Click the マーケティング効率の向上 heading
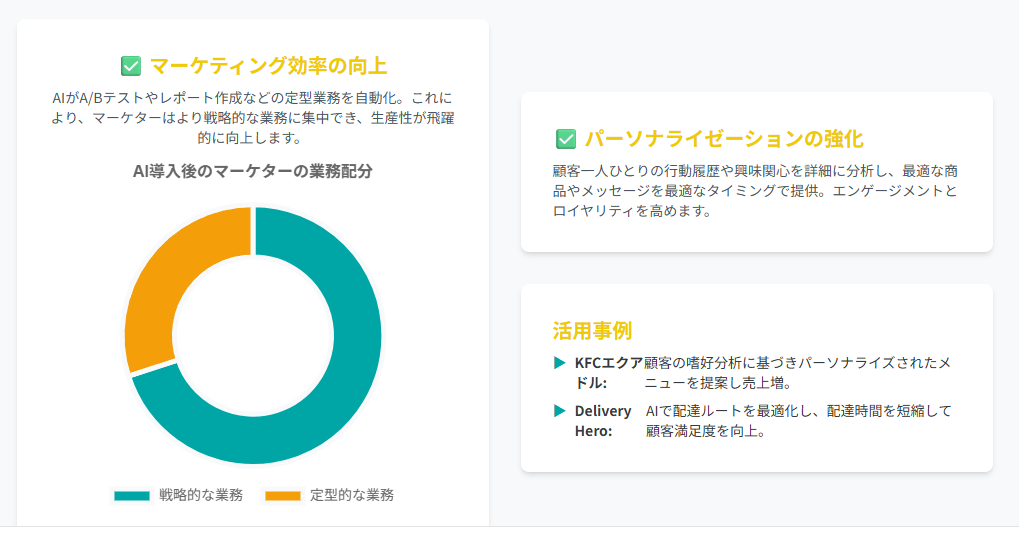1019x544 pixels. click(268, 66)
